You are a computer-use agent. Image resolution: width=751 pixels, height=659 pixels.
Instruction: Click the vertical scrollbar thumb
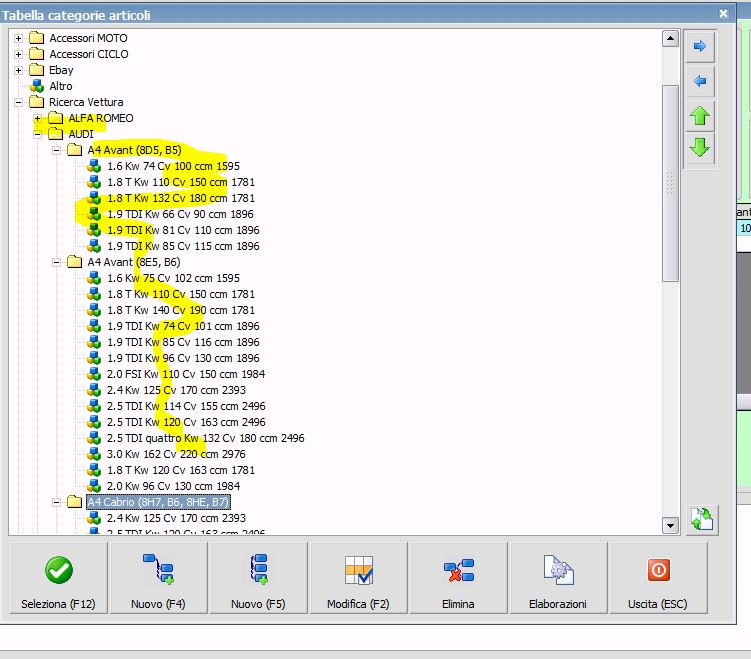point(670,183)
